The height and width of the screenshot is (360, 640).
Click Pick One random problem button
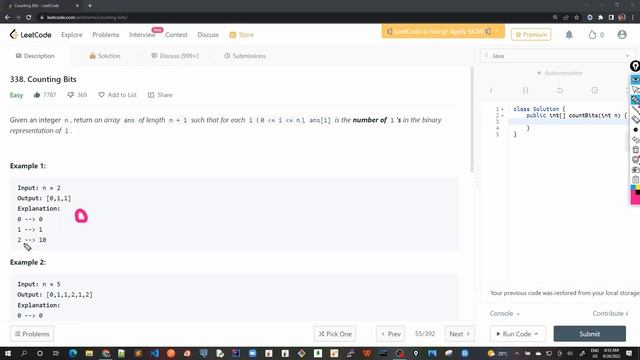click(335, 334)
